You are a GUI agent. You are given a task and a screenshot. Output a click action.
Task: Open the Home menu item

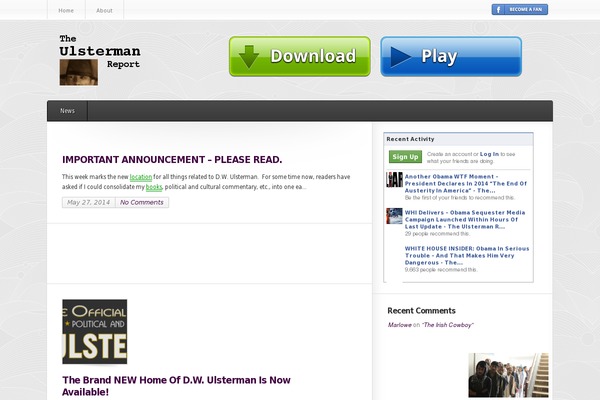[66, 10]
